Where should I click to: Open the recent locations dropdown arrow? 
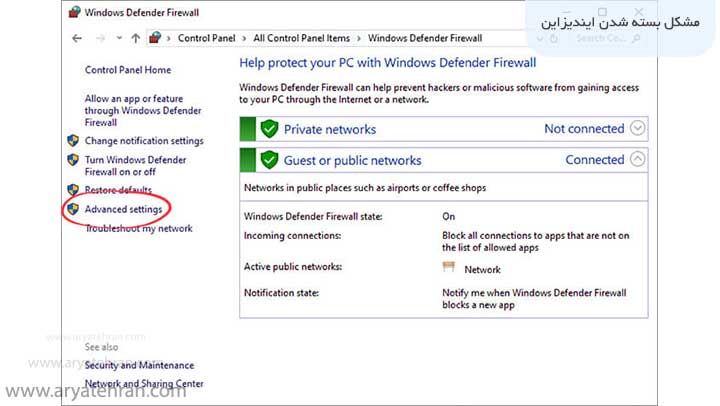(x=118, y=38)
